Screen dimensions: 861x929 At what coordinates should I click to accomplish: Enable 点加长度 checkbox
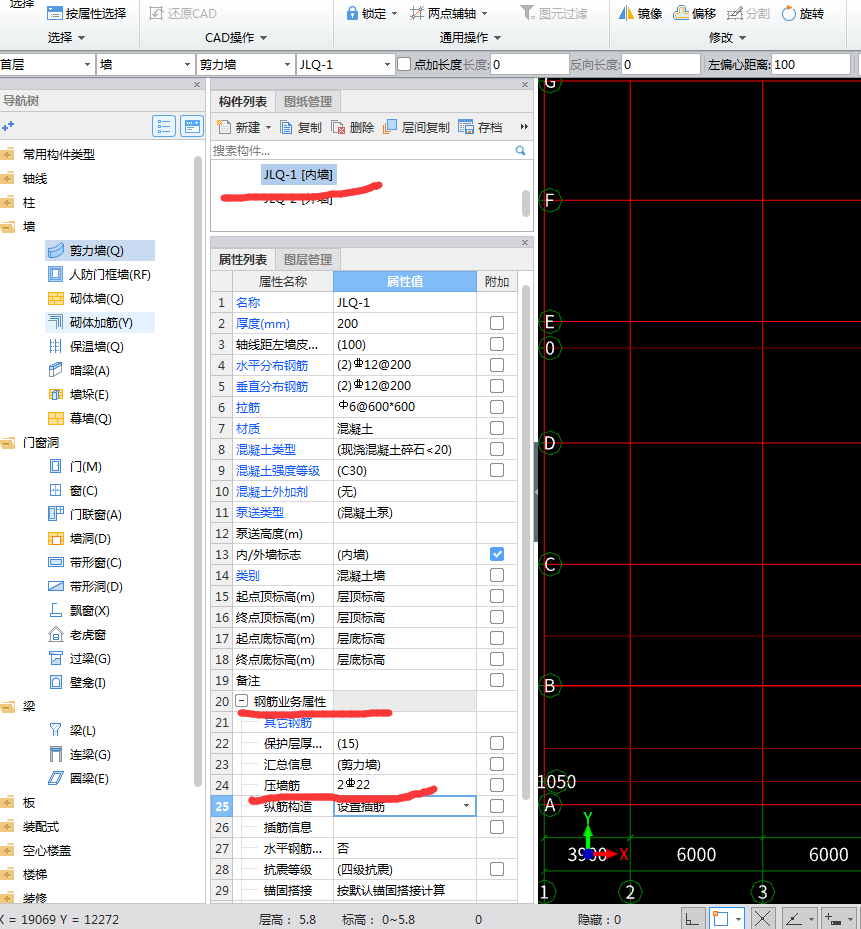(x=404, y=64)
